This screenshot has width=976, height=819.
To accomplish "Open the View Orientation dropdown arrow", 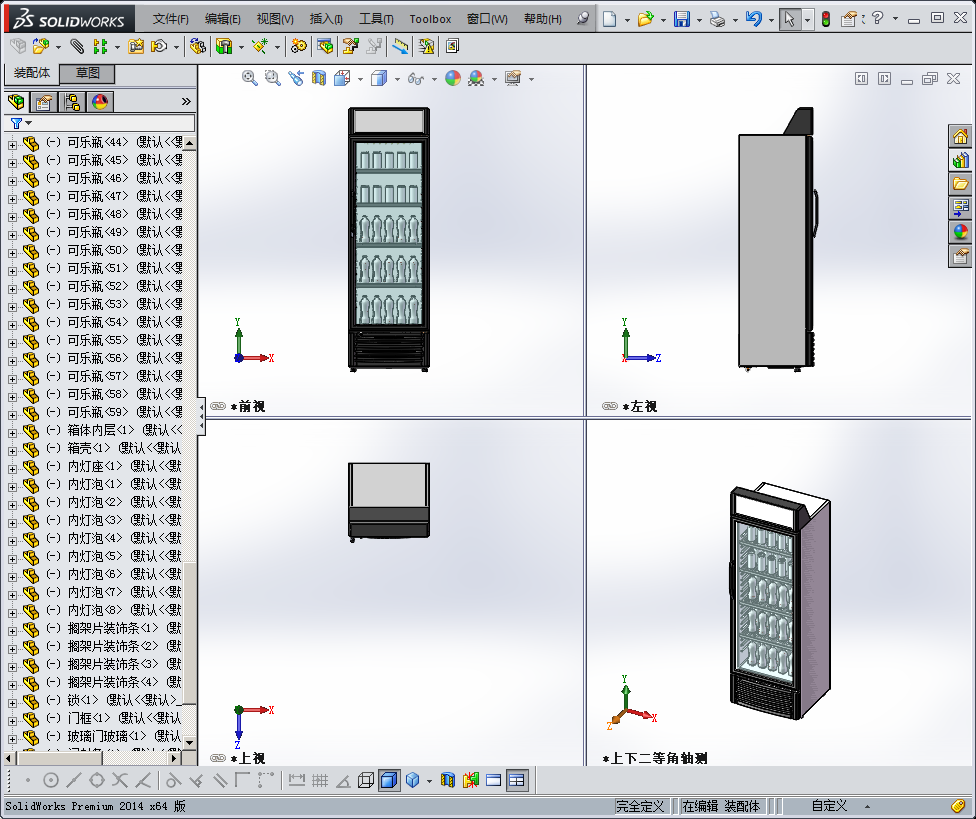I will point(360,79).
